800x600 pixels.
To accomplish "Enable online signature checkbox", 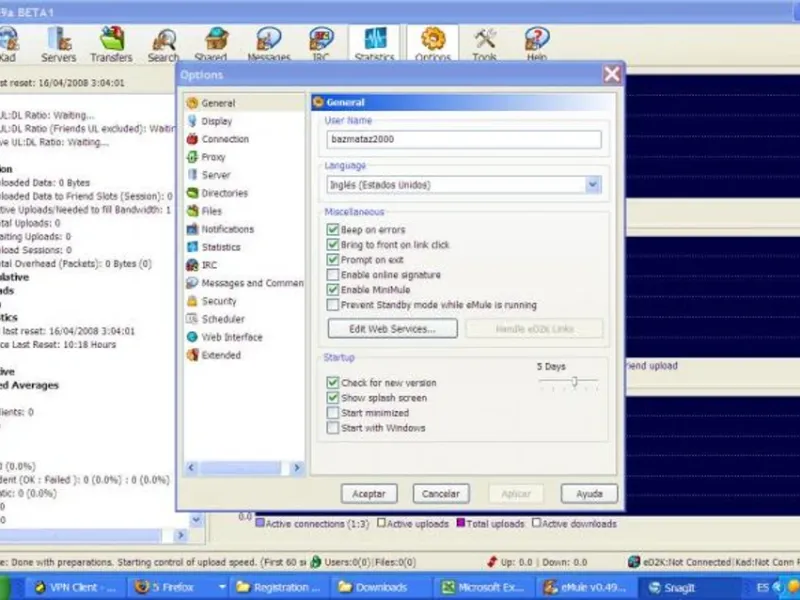I will click(x=333, y=275).
